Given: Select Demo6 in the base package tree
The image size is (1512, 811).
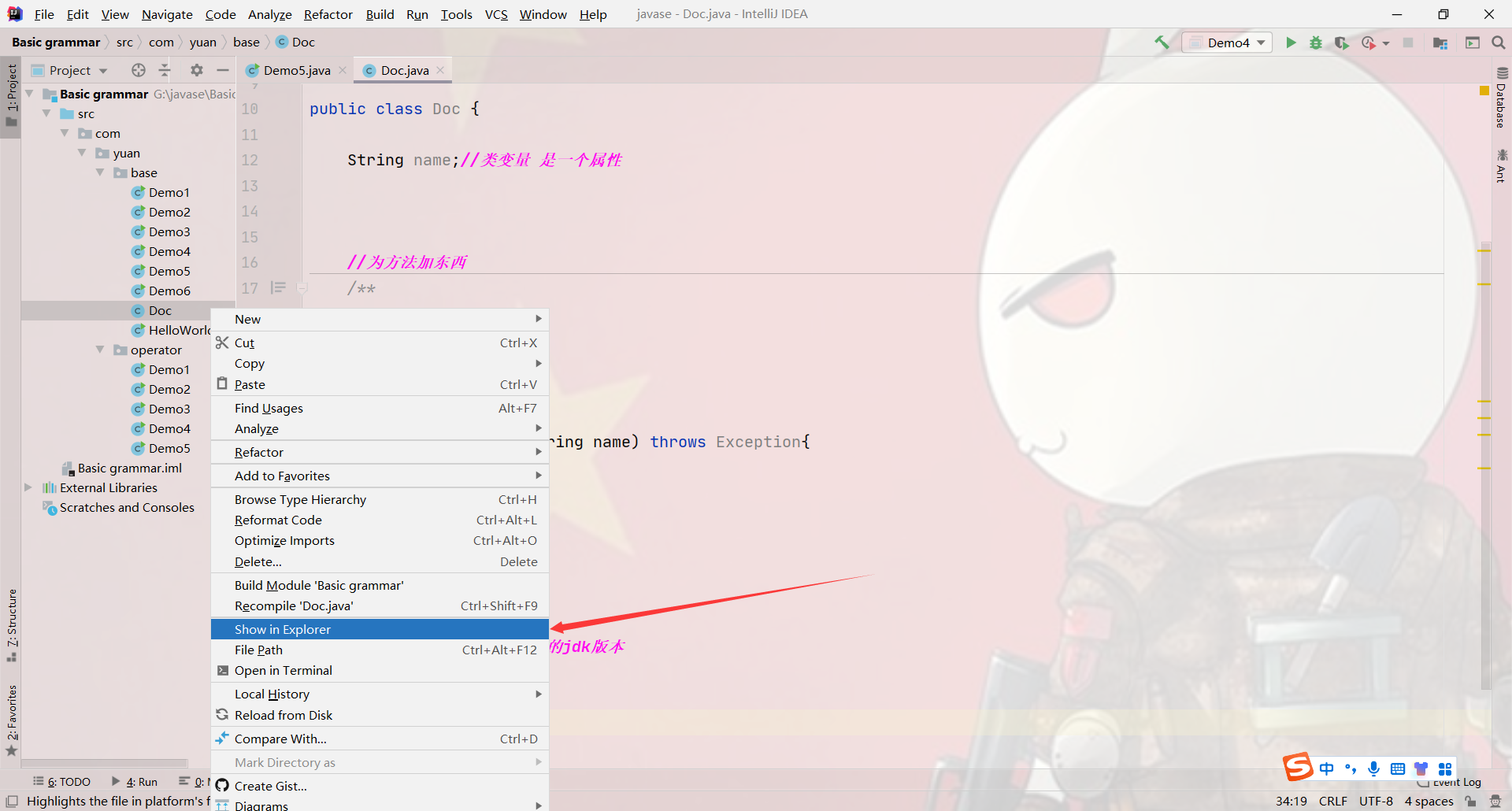Looking at the screenshot, I should [169, 291].
